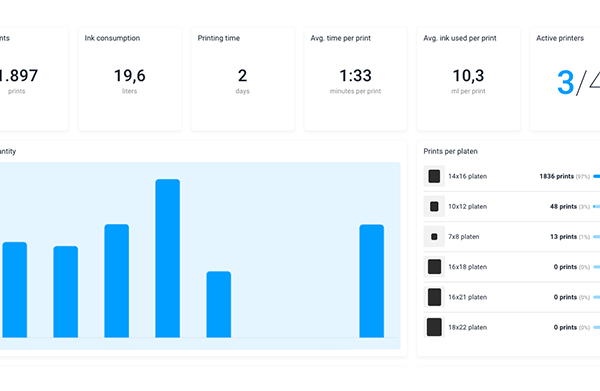Click the 7x8 platen icon
This screenshot has height=391, width=600.
434,237
